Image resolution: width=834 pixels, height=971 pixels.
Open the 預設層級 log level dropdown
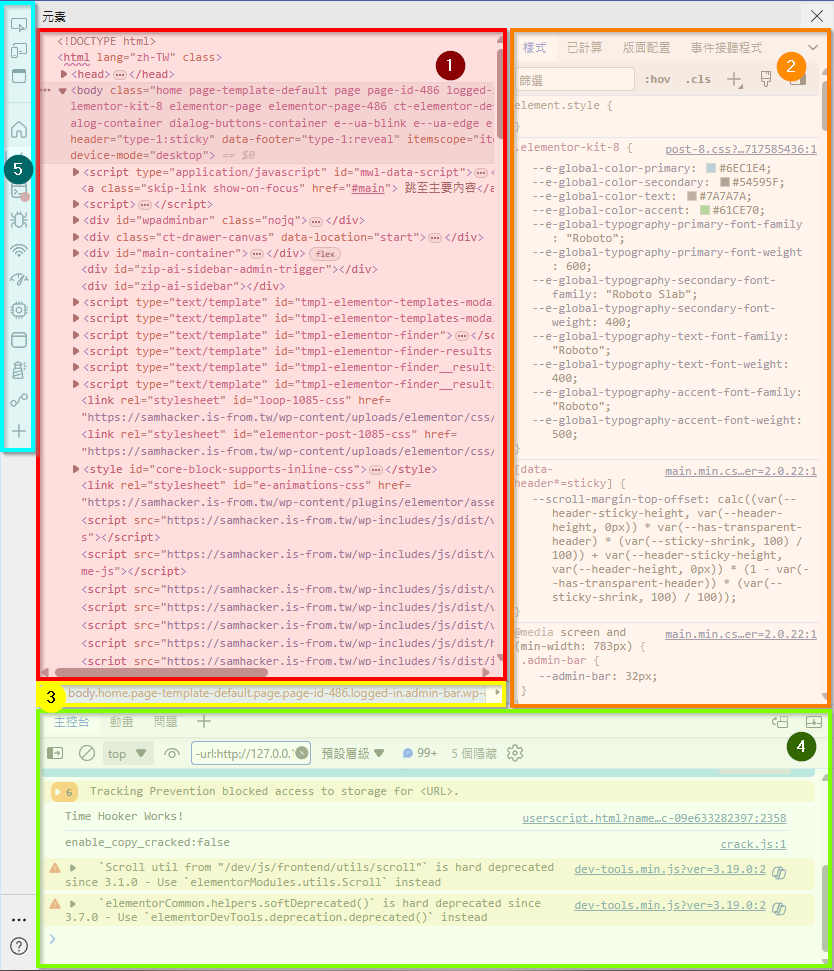point(353,753)
